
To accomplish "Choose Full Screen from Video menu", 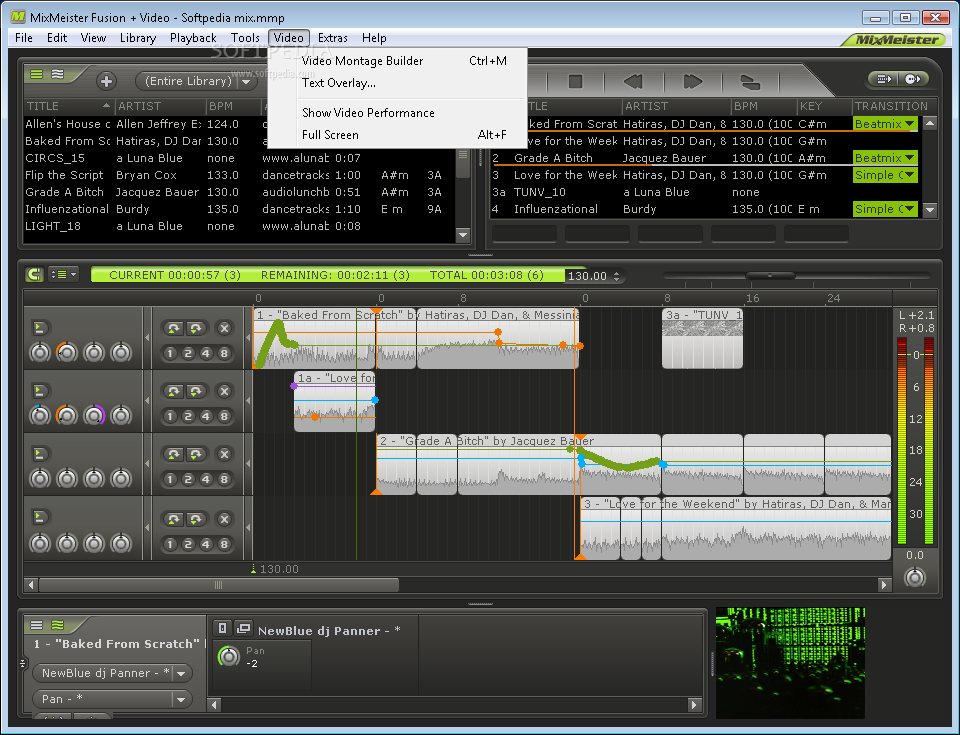I will tap(397, 135).
